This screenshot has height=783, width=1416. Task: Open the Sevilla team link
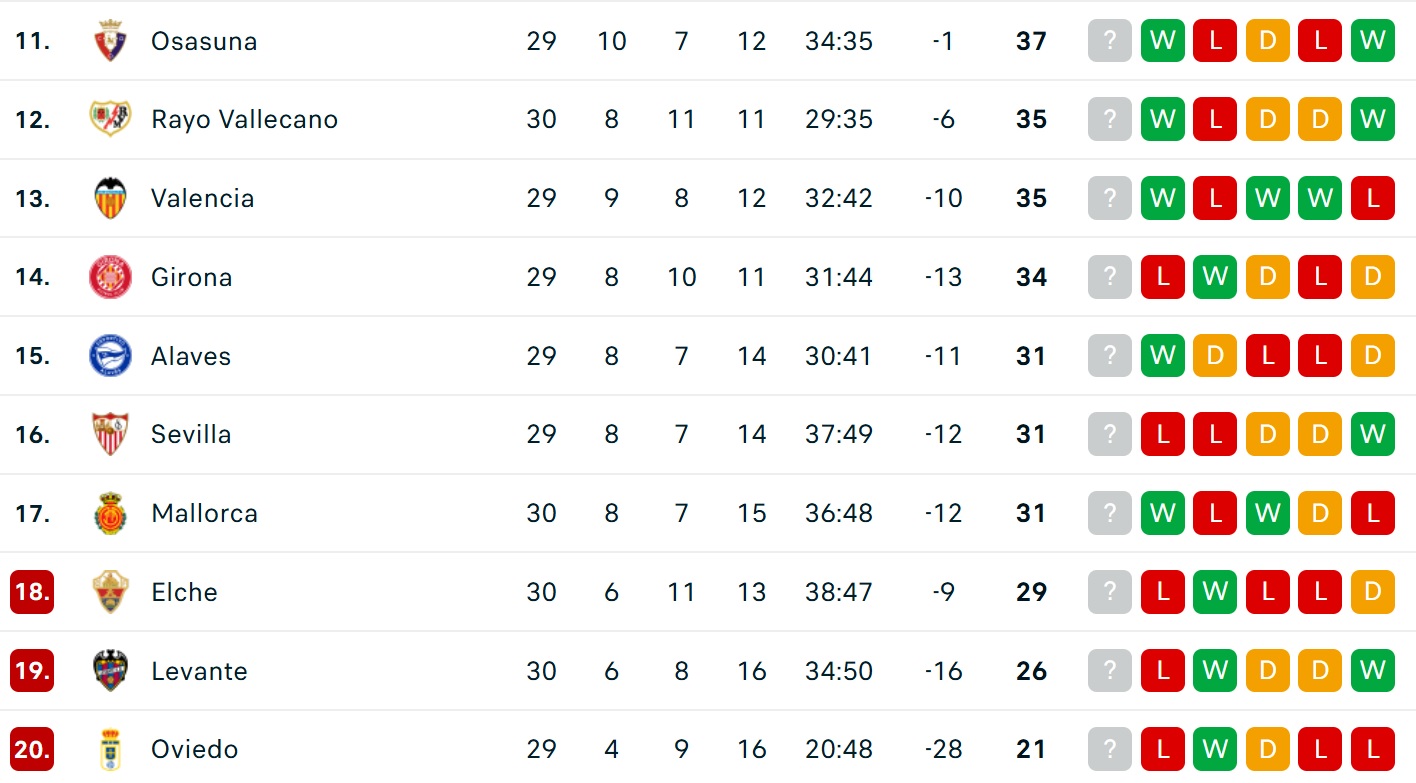[x=191, y=434]
